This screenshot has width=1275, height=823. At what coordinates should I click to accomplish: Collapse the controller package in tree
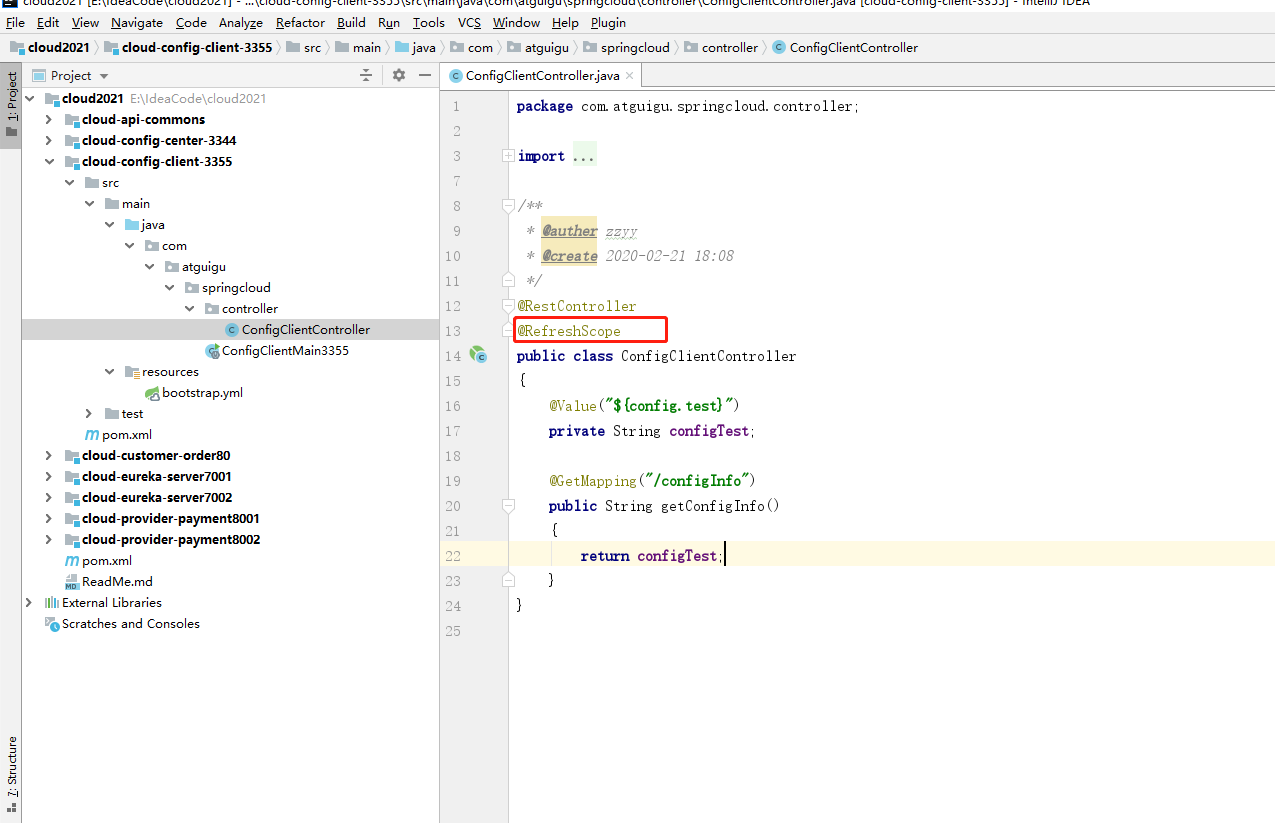(x=189, y=309)
